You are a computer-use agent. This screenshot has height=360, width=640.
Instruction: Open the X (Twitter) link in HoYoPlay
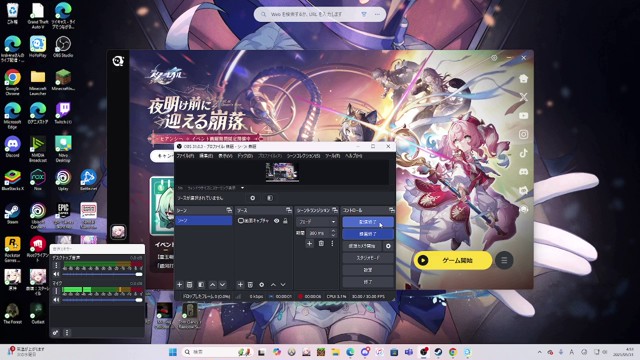pos(524,97)
